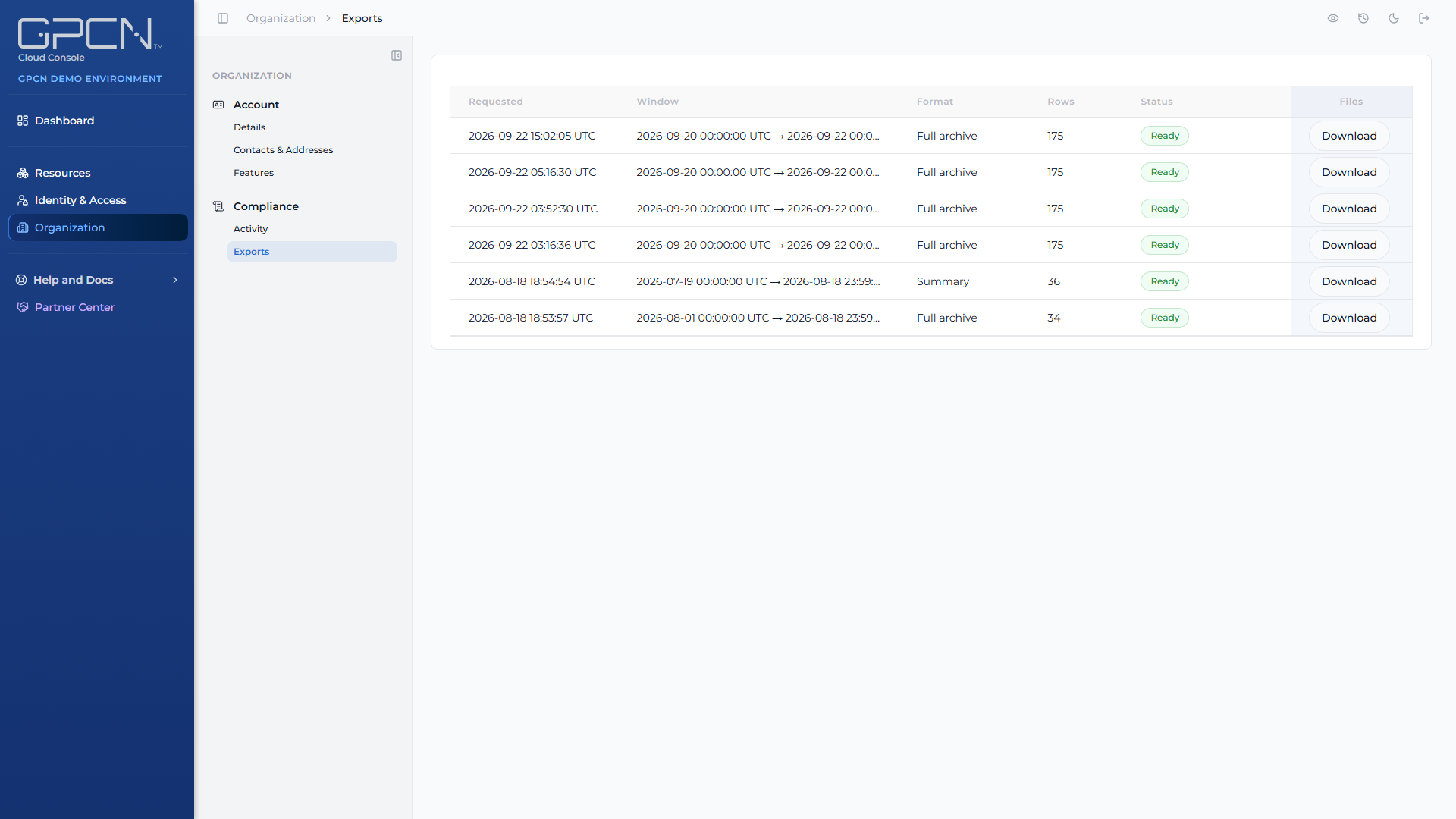The width and height of the screenshot is (1456, 819).
Task: Click Ready status of Summary export
Action: pos(1165,281)
